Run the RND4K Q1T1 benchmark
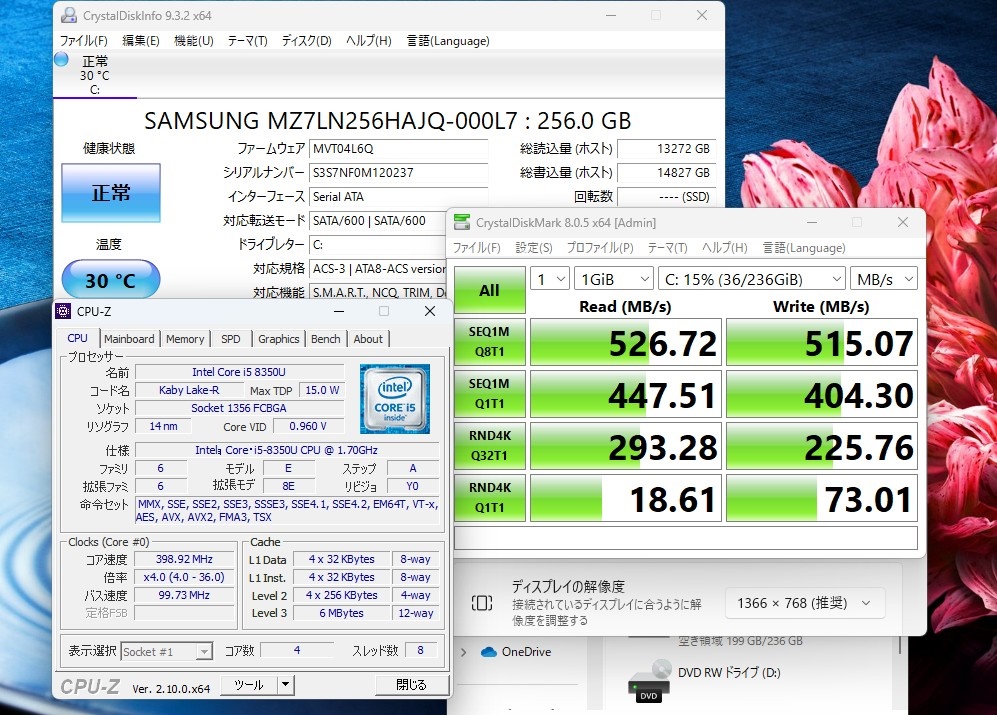 pyautogui.click(x=490, y=497)
